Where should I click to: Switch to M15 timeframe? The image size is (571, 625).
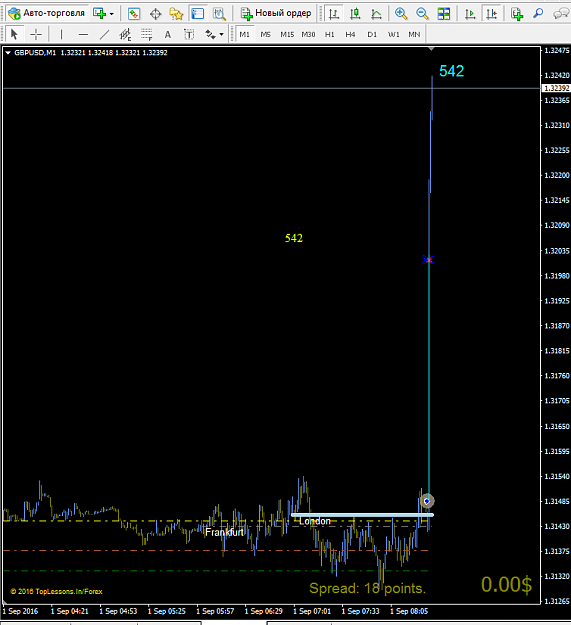coord(287,35)
